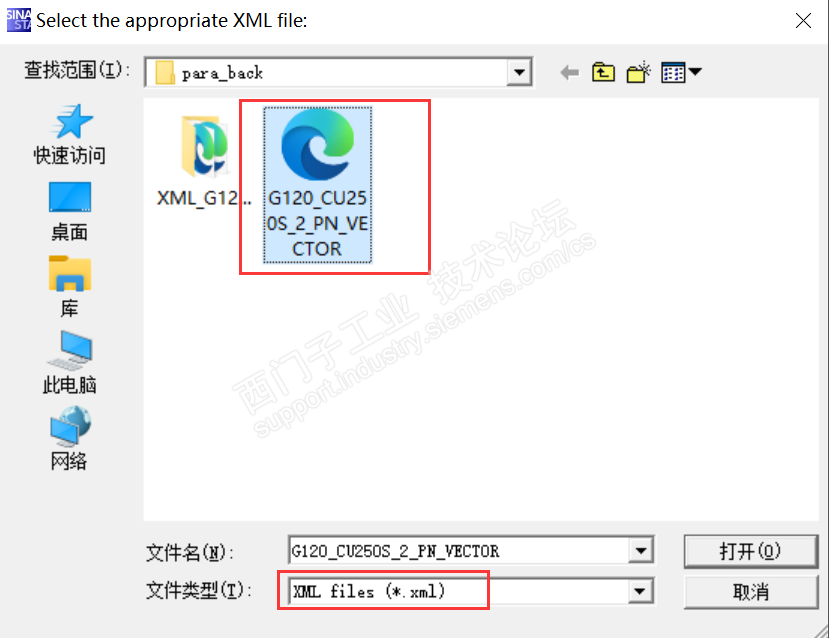Image resolution: width=829 pixels, height=638 pixels.
Task: Open 快速访问 quick access location
Action: click(x=70, y=135)
